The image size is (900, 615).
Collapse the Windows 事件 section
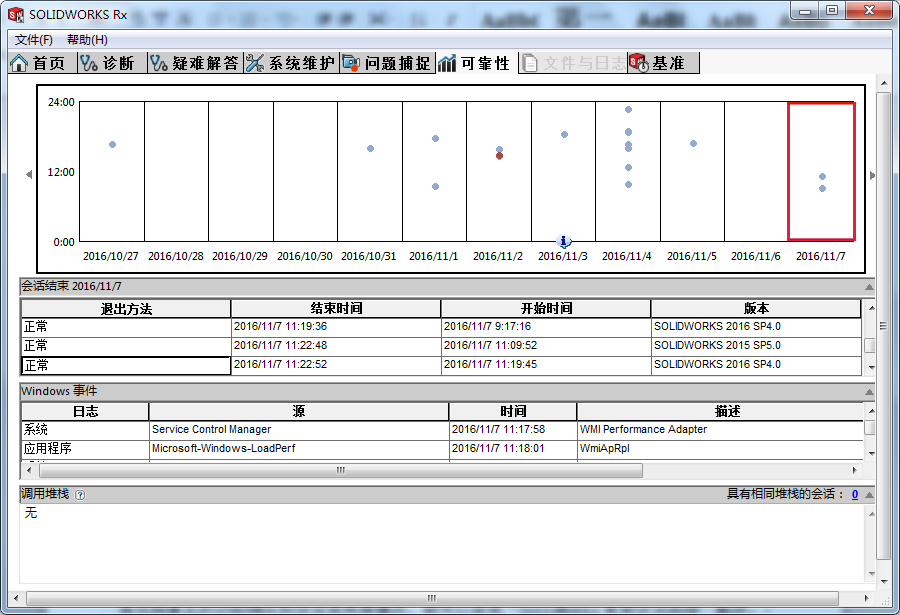[x=869, y=392]
